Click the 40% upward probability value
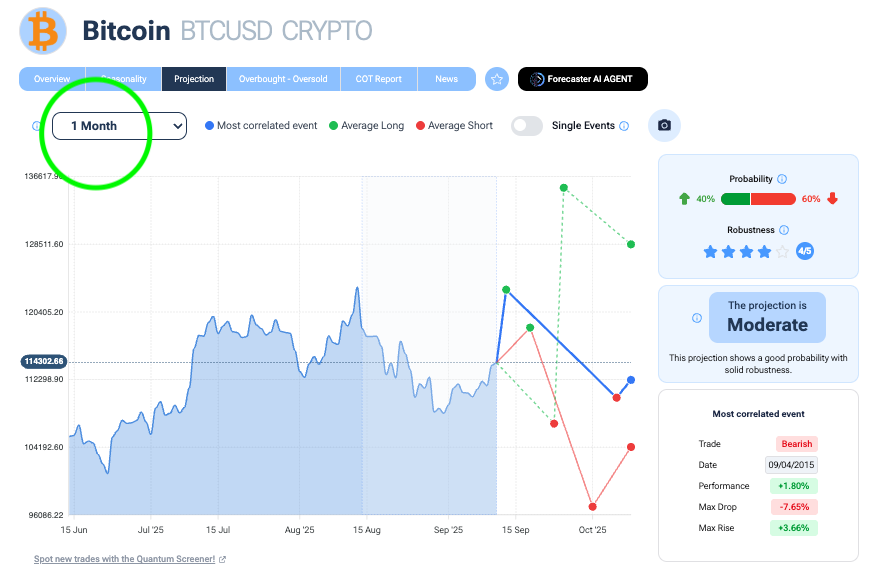 point(706,199)
